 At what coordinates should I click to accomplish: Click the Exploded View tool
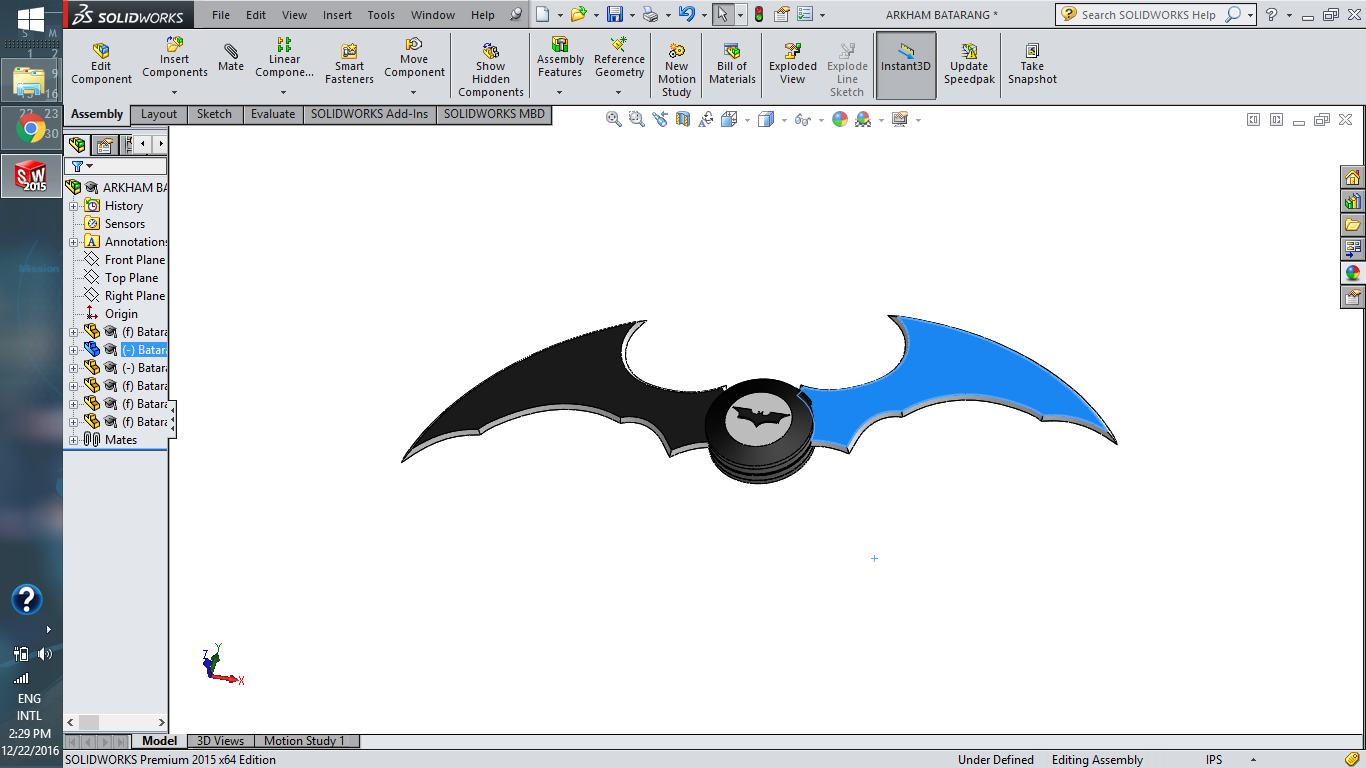point(792,65)
